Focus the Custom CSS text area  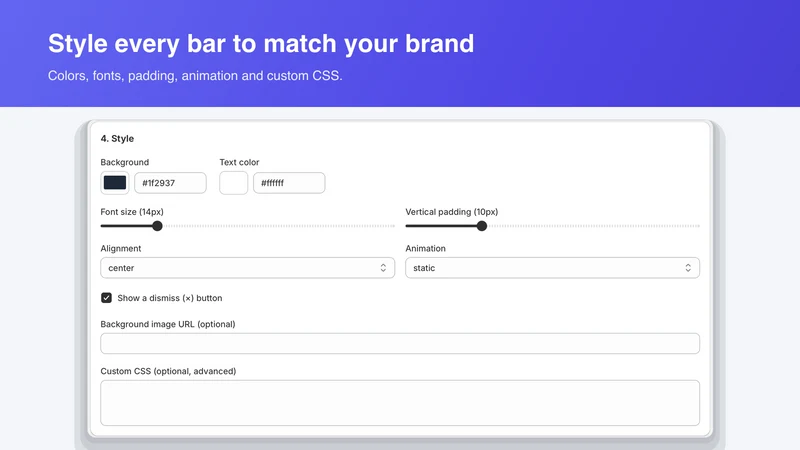click(400, 403)
